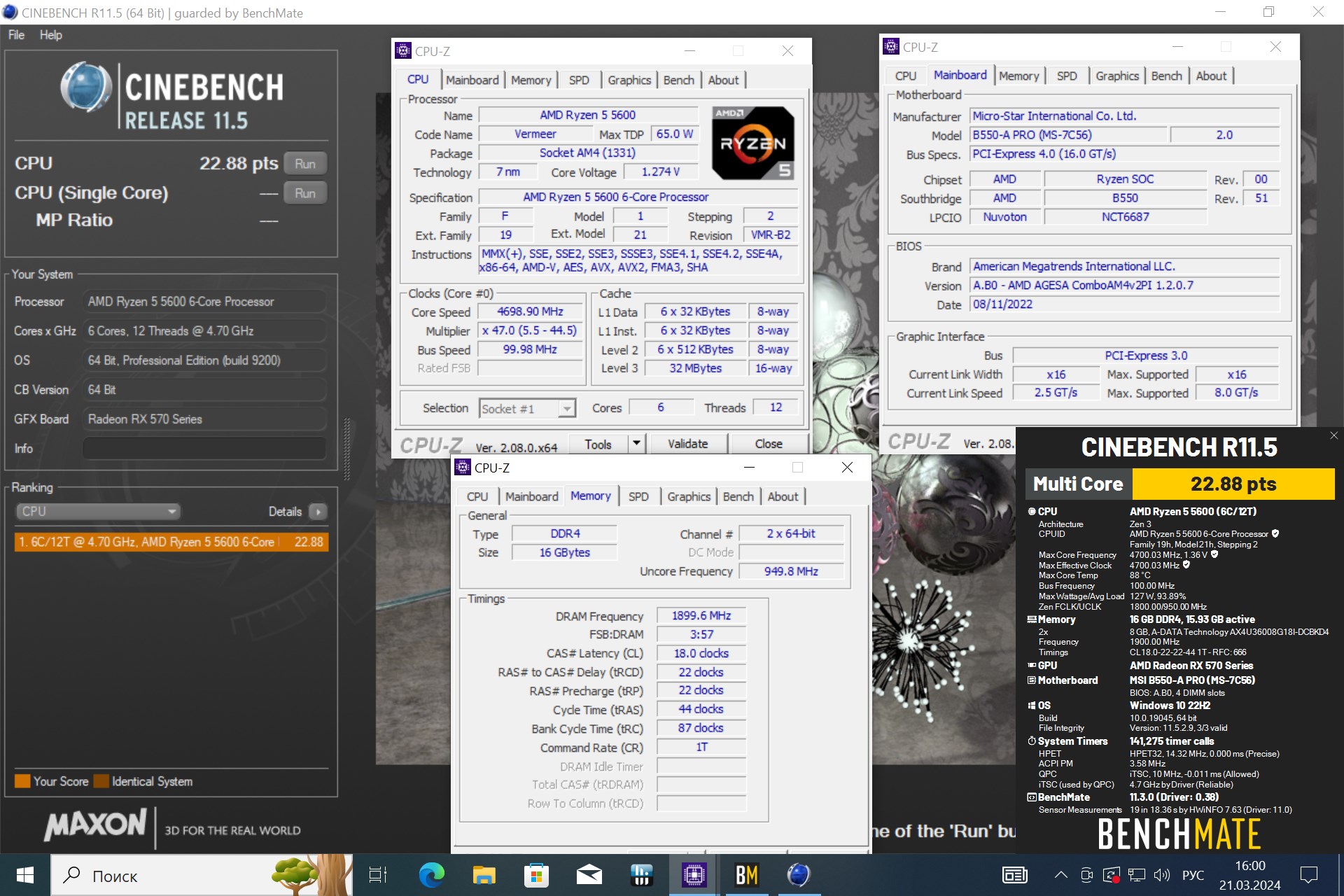Open File Explorer from the taskbar
Image resolution: width=1344 pixels, height=896 pixels.
point(484,875)
